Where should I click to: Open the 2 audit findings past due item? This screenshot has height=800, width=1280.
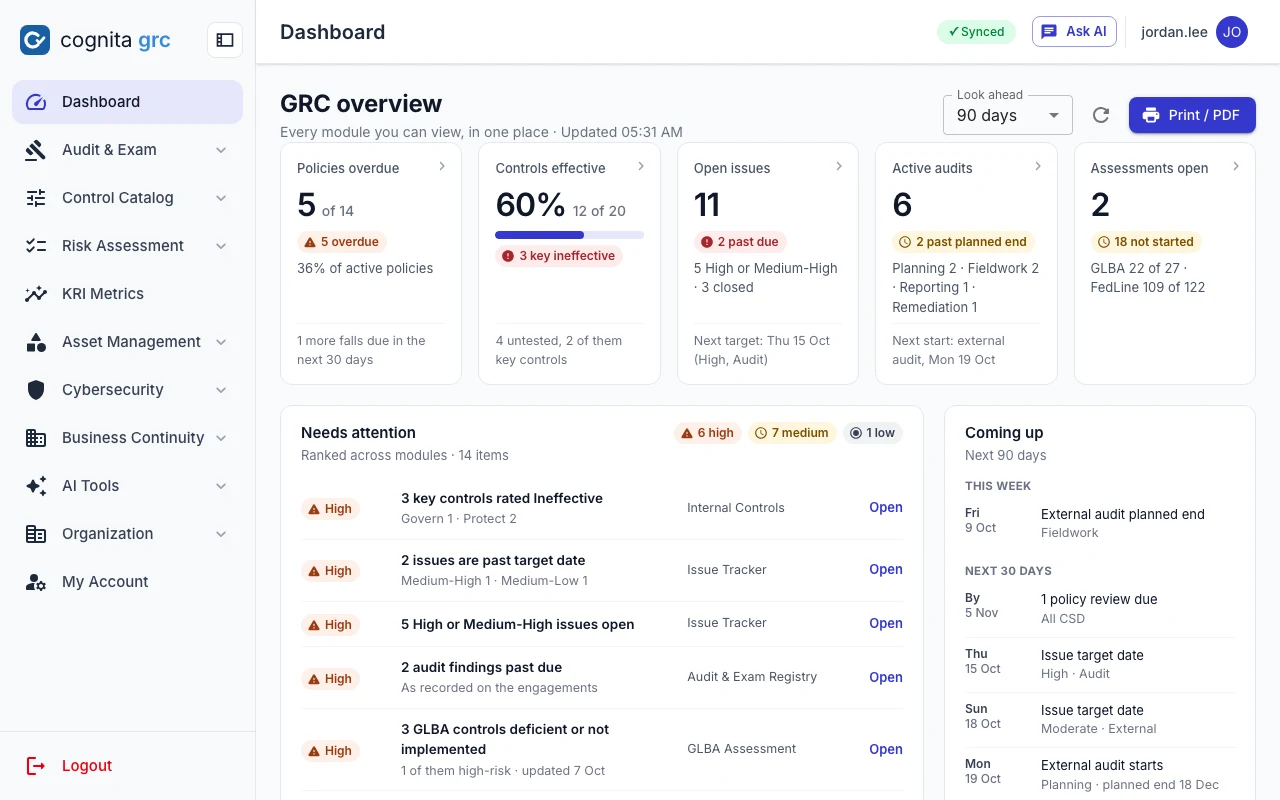pos(886,677)
